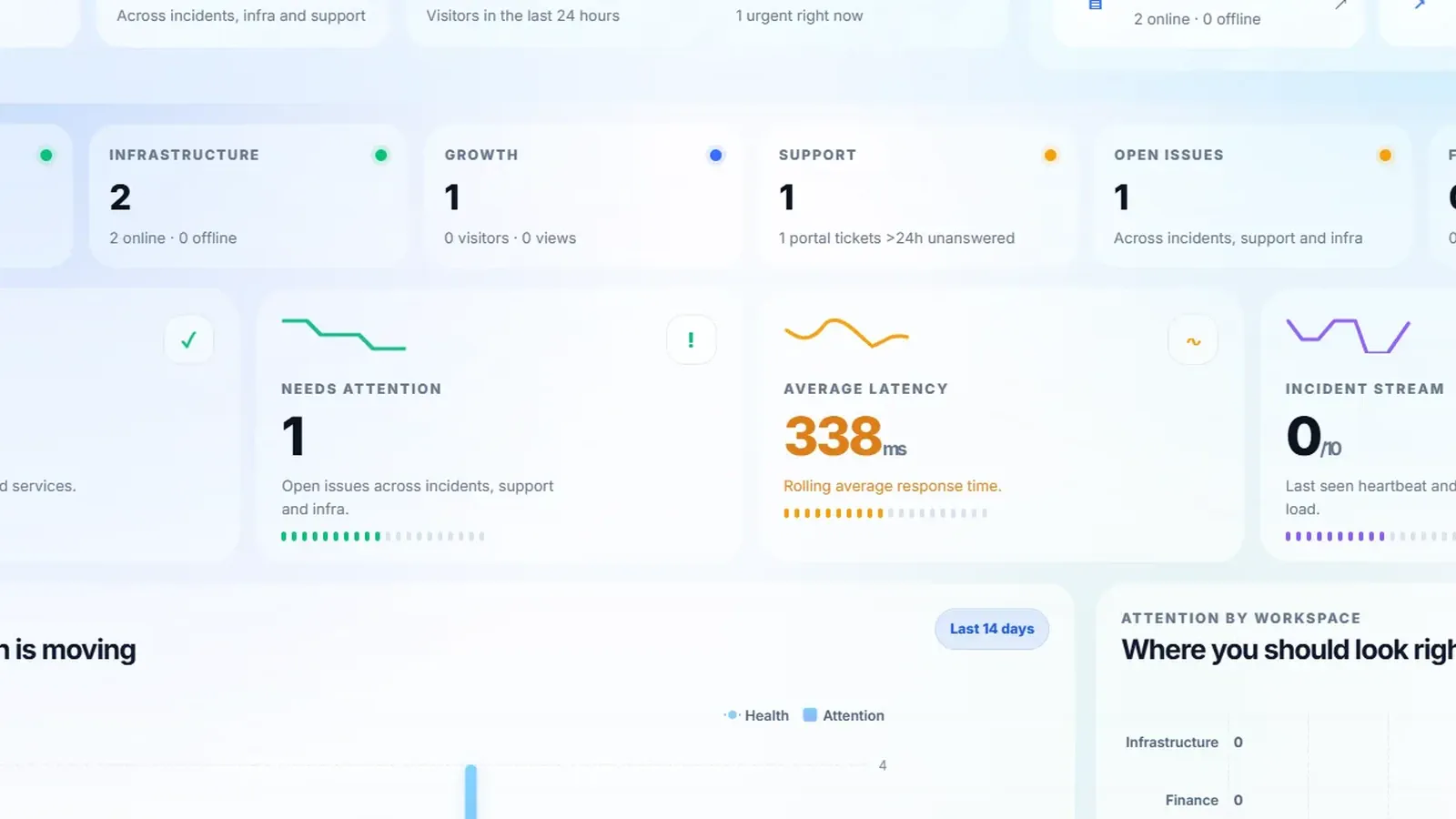
Task: Click the green status dot on Infrastructure card
Action: pos(381,156)
